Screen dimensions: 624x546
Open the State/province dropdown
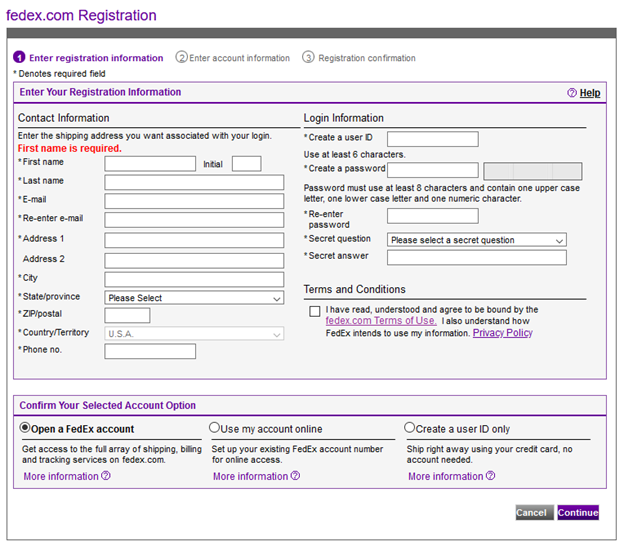click(194, 298)
